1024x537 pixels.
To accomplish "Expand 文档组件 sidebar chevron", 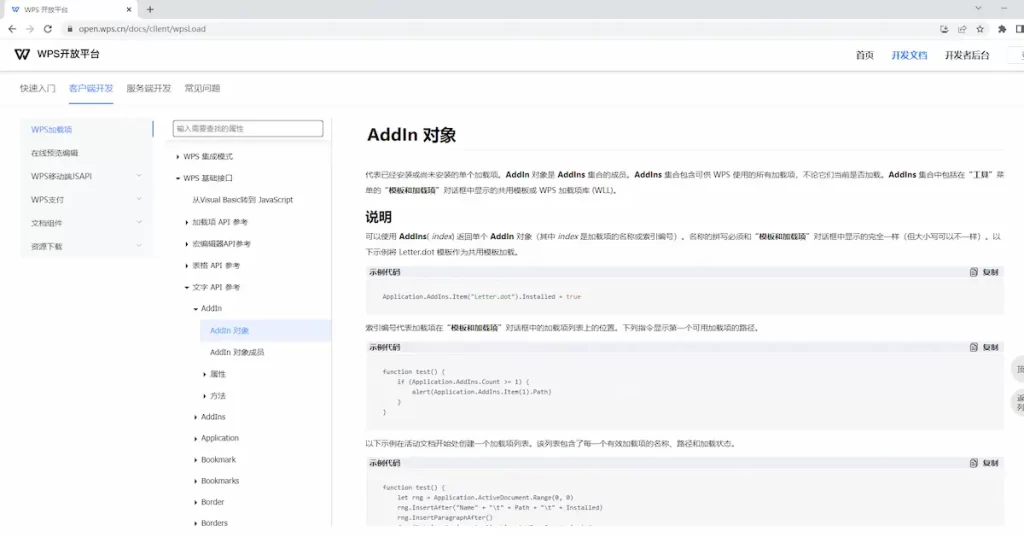I will [138, 223].
